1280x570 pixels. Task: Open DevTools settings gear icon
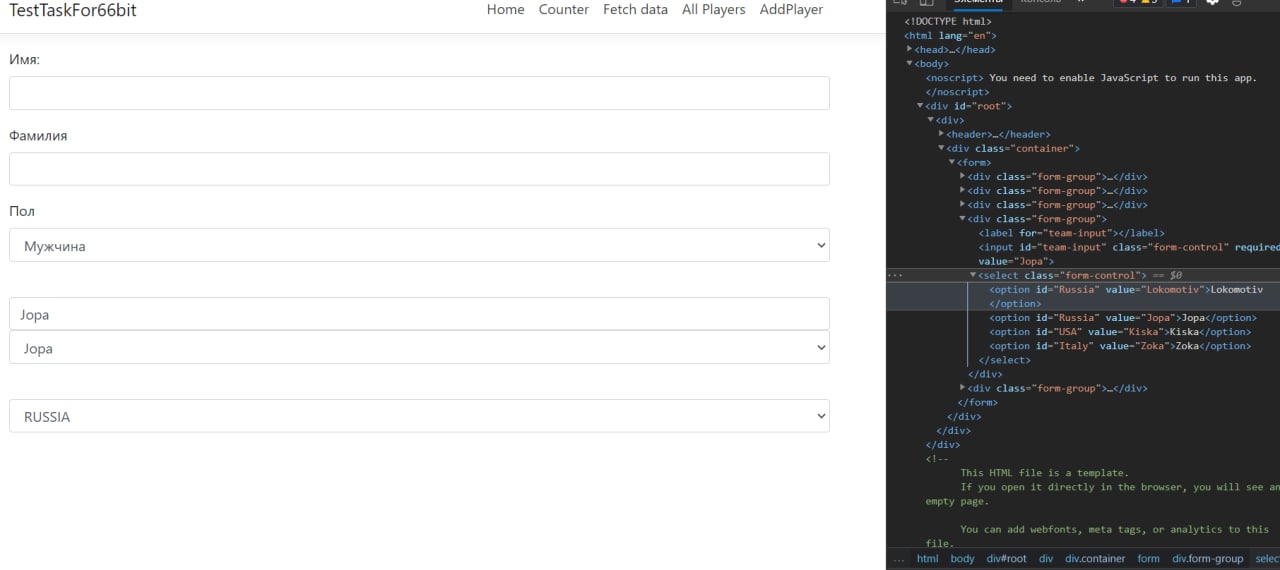coord(1212,3)
